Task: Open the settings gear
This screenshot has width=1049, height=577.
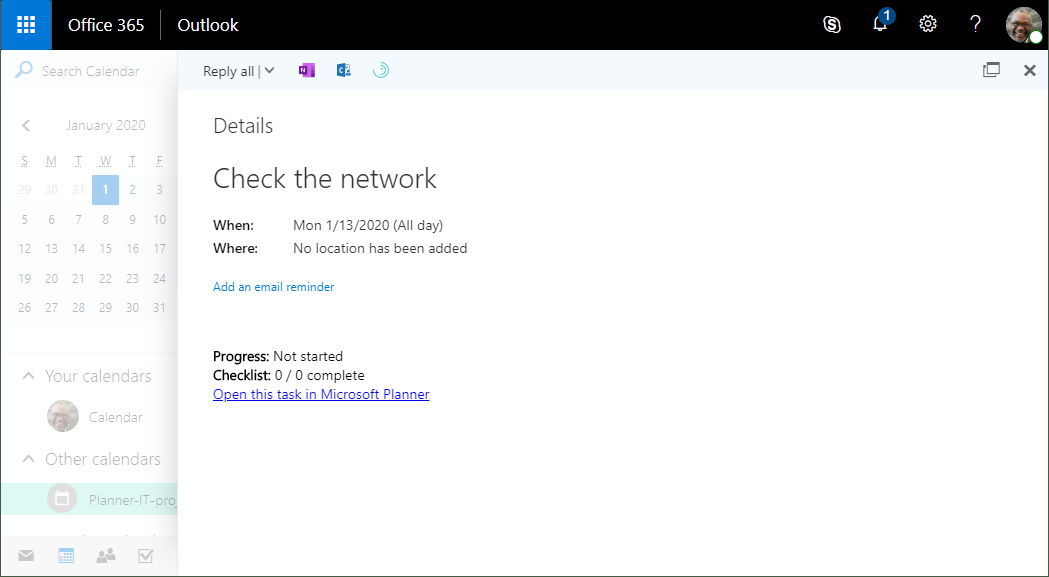Action: [x=927, y=25]
